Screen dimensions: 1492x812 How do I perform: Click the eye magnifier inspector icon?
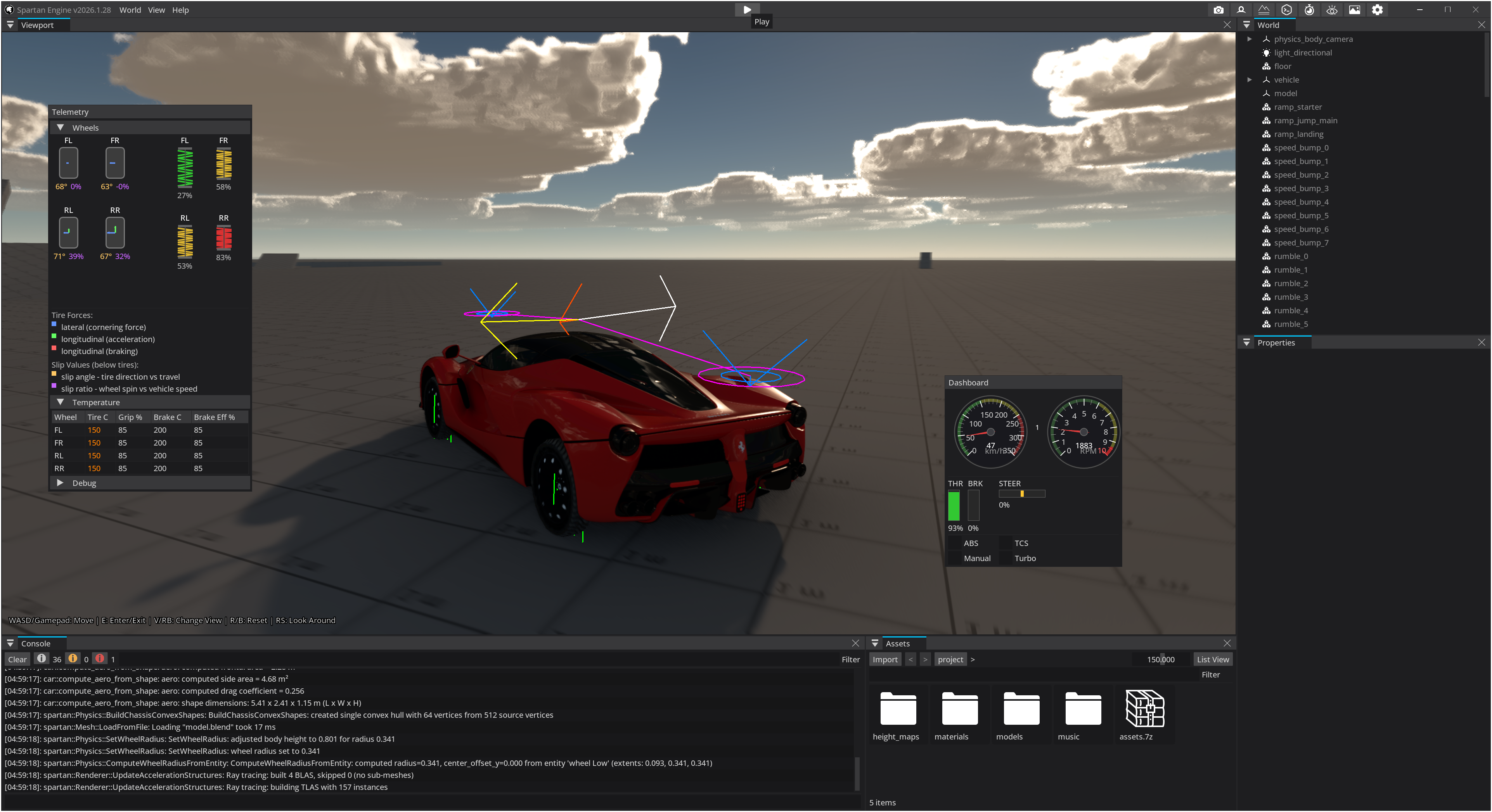[1331, 10]
